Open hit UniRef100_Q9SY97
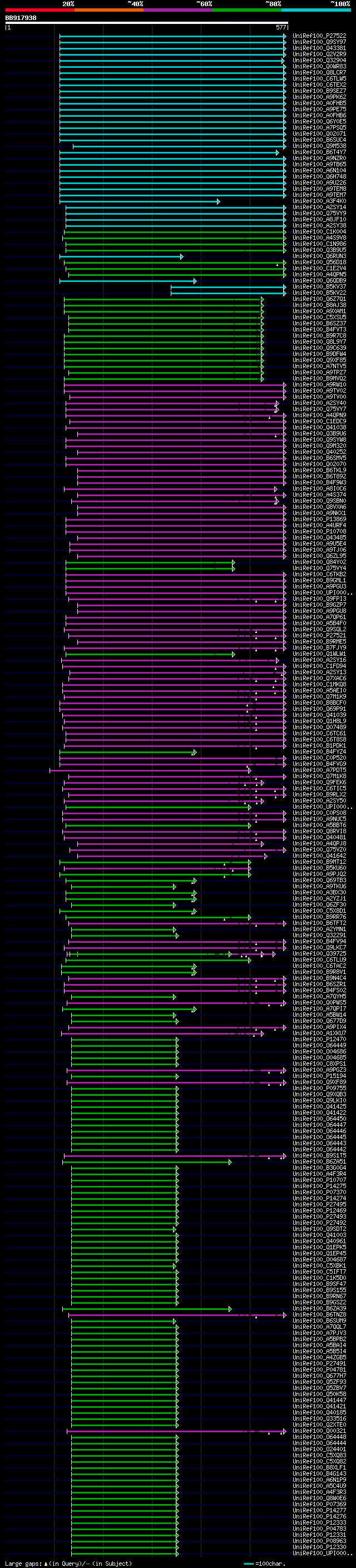The height and width of the screenshot is (1568, 356). click(319, 42)
